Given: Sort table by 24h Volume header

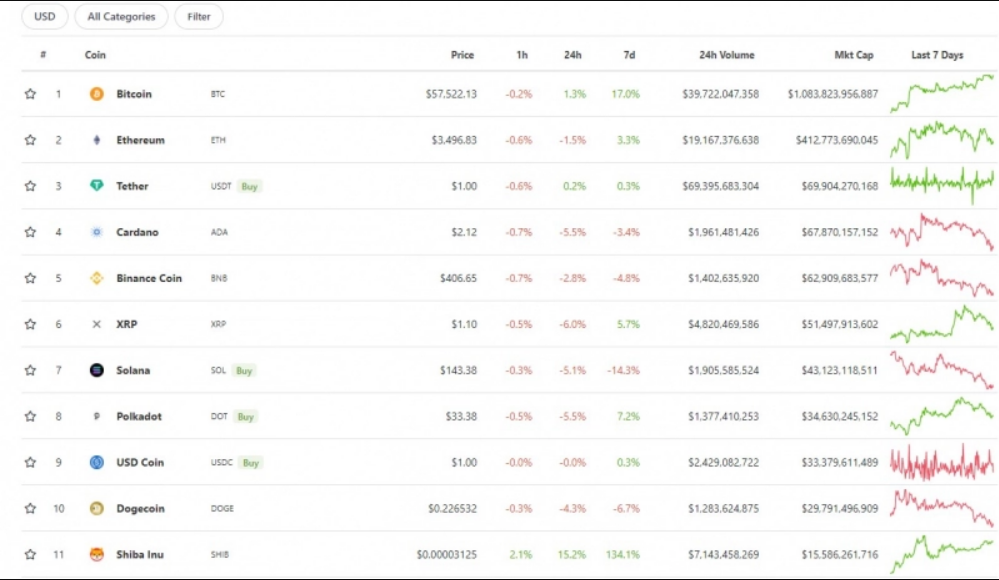Looking at the screenshot, I should (726, 55).
